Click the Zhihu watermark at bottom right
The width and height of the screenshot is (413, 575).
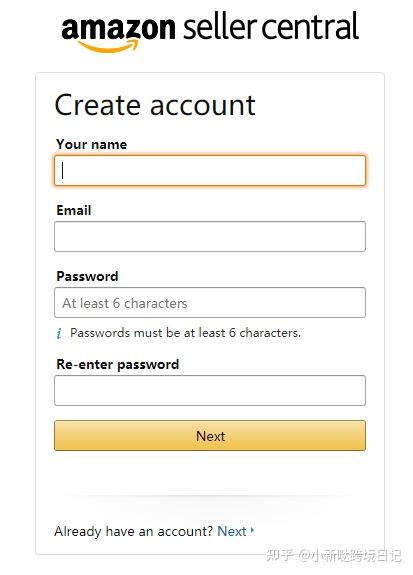(x=333, y=555)
